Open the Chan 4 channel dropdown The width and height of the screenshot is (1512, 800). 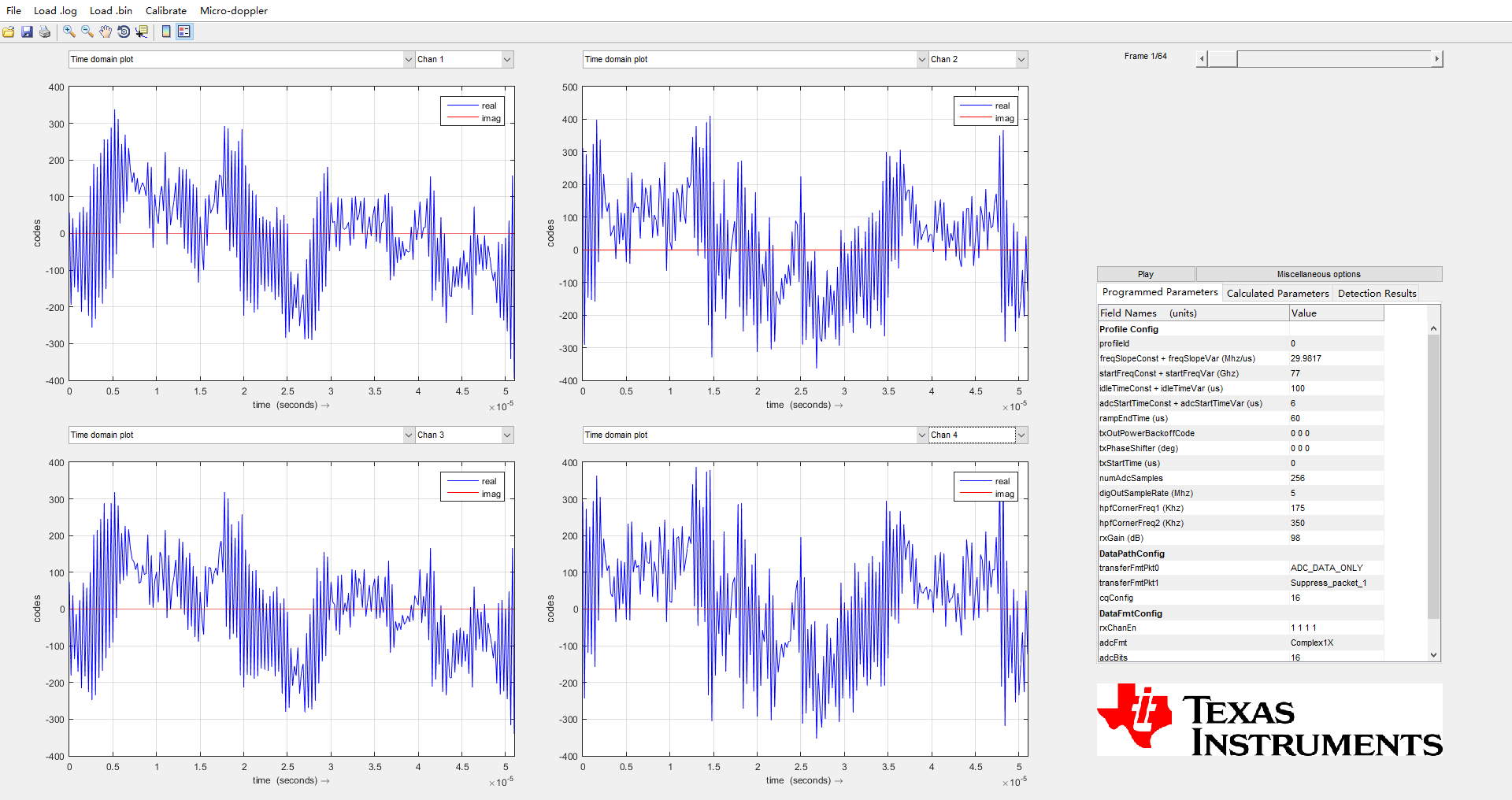coord(978,435)
